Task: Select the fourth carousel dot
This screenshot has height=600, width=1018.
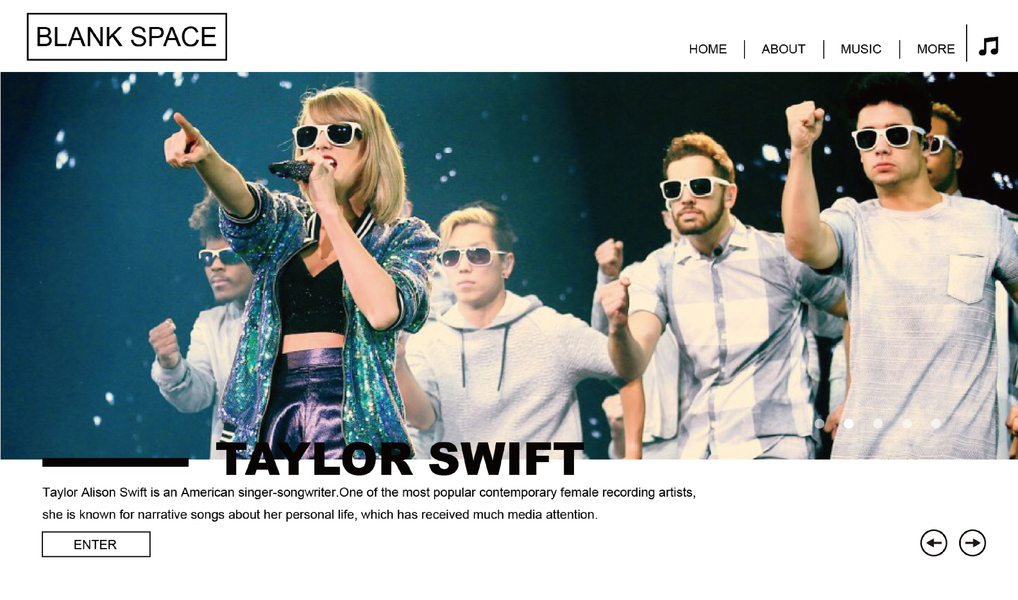Action: coord(907,423)
